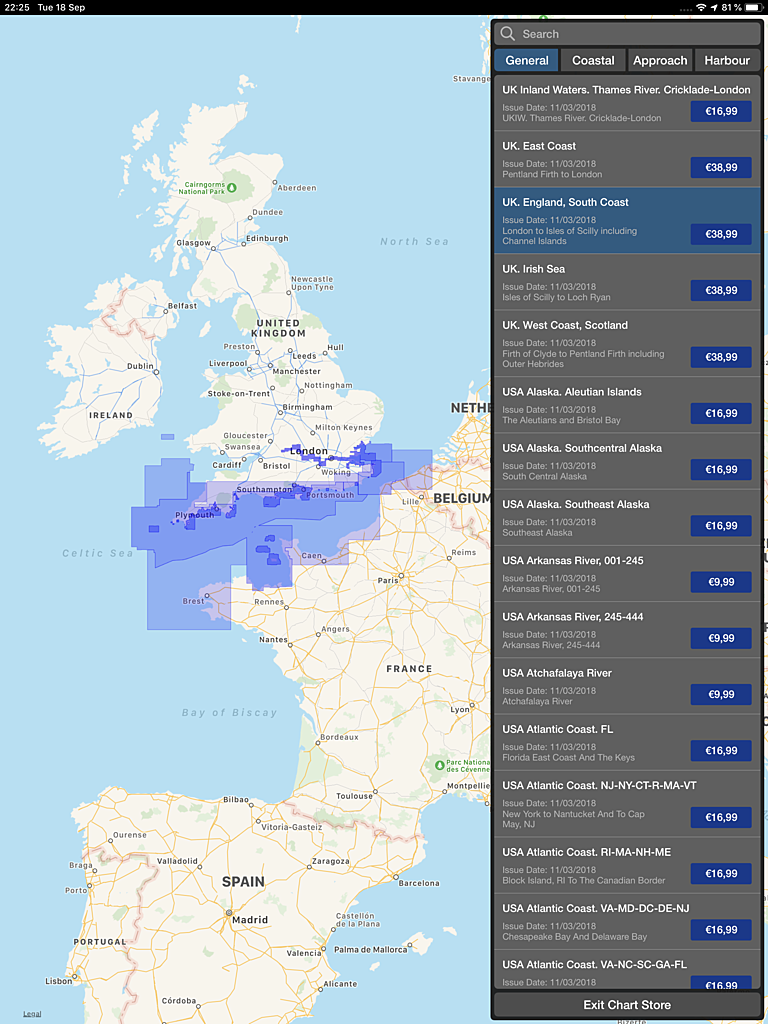Switch to the General tab

coord(526,60)
